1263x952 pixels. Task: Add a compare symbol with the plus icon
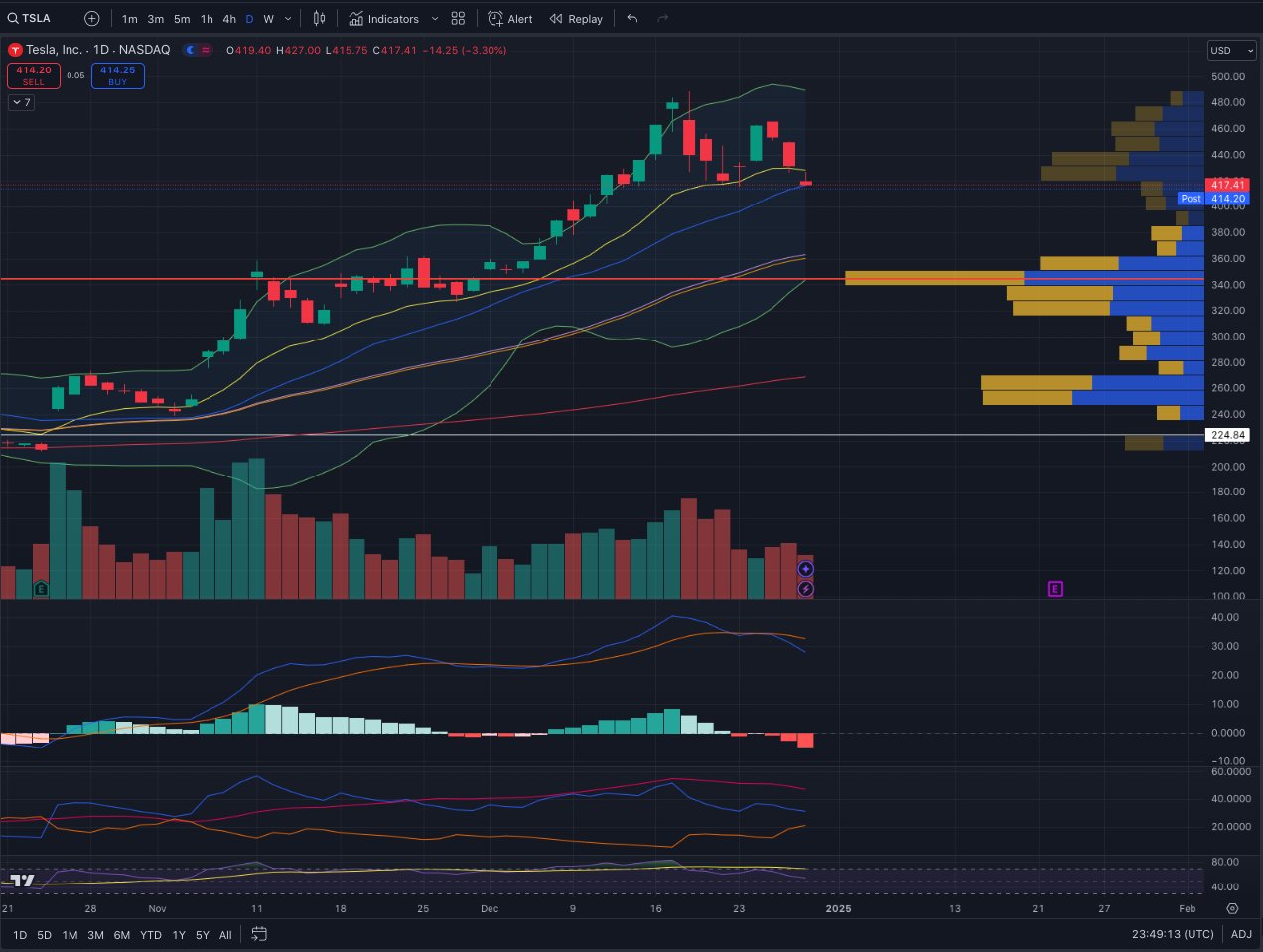click(x=92, y=18)
